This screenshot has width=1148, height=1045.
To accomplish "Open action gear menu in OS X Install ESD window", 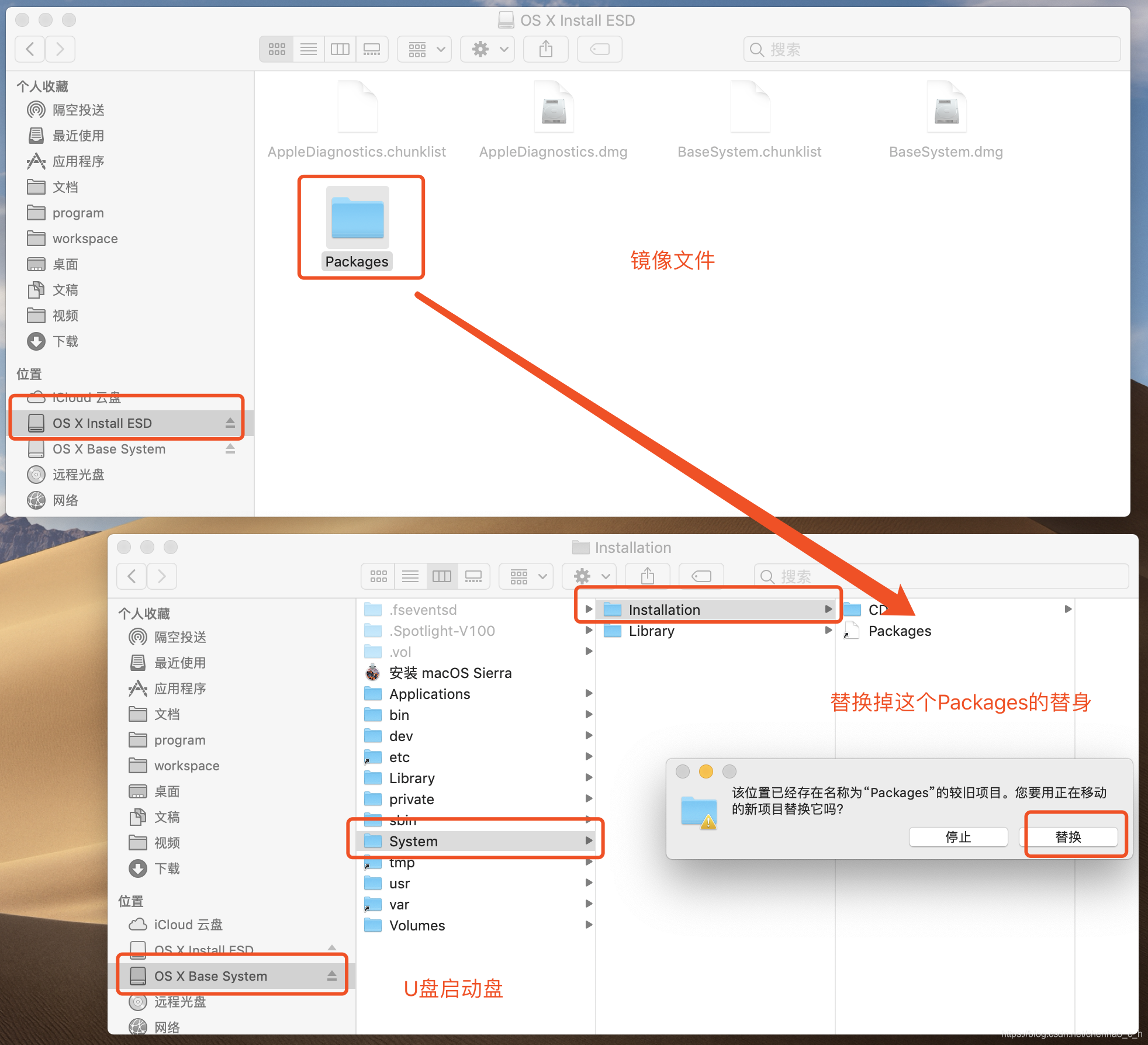I will click(489, 49).
